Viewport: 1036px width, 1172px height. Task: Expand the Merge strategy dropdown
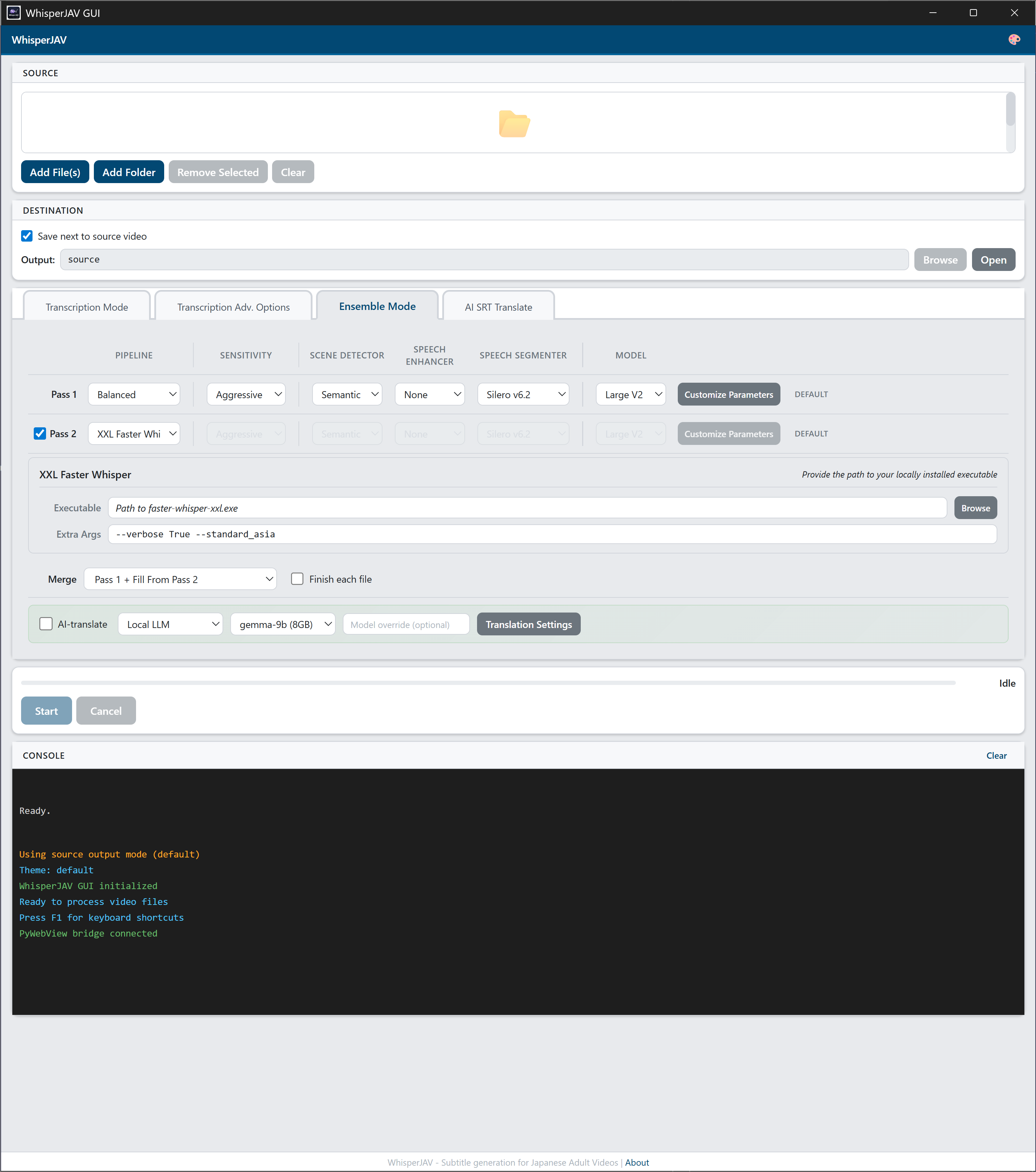click(x=180, y=579)
